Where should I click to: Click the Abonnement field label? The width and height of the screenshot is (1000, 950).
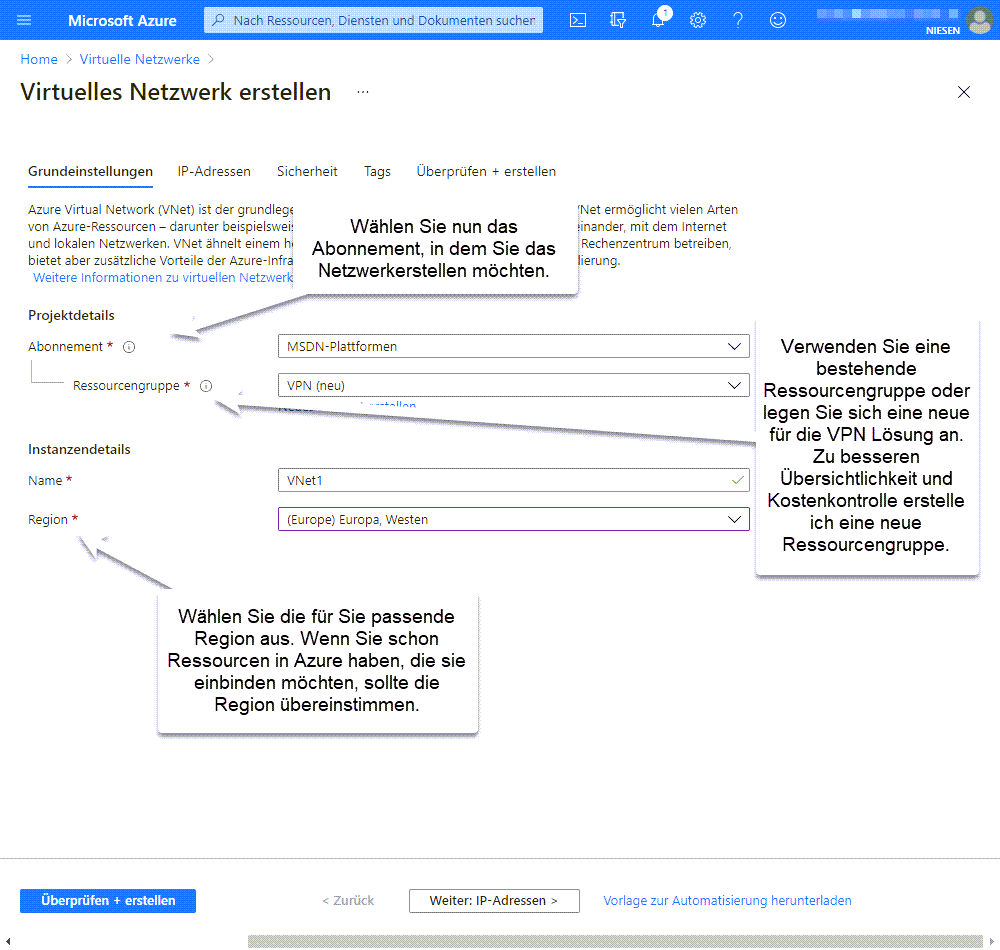click(x=65, y=346)
